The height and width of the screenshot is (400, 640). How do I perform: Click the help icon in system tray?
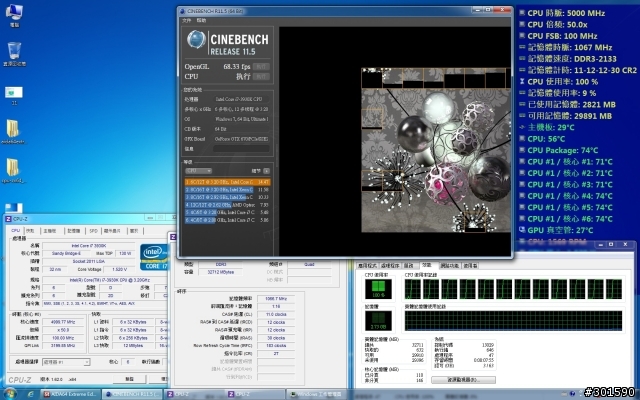572,394
